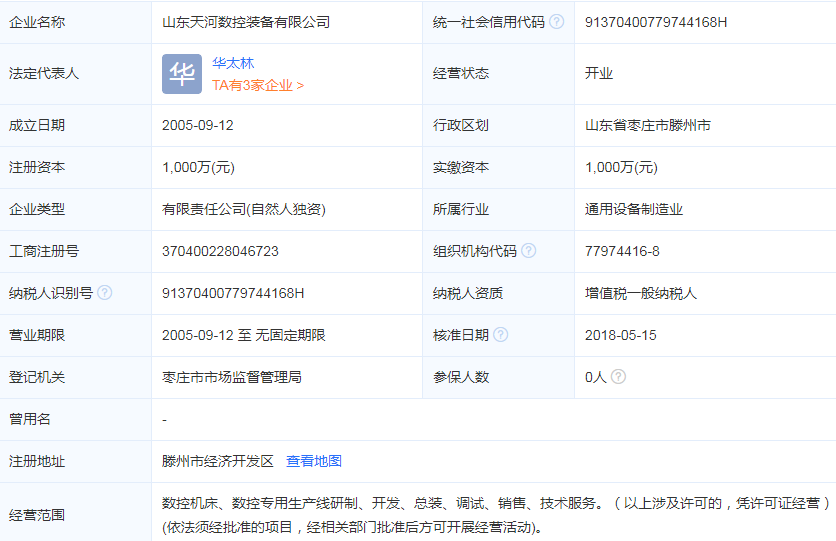Click the 经营状态 label cell
Viewport: 836px width, 541px height.
click(x=499, y=74)
